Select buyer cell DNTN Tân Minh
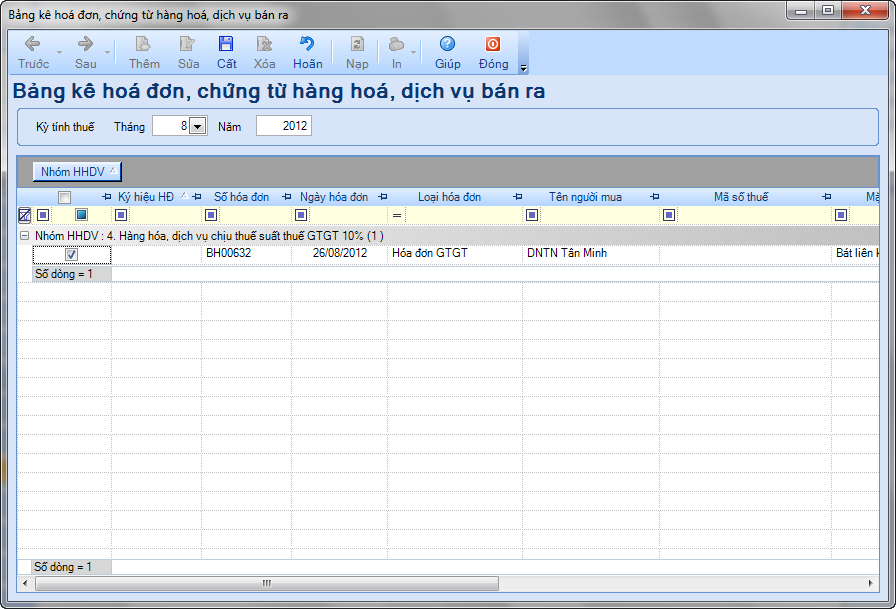 tap(591, 253)
